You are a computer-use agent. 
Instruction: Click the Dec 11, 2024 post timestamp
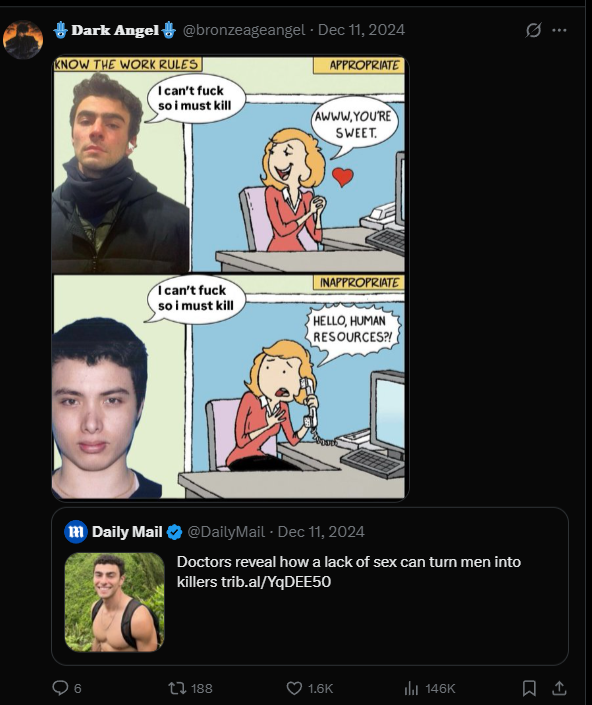tap(361, 30)
